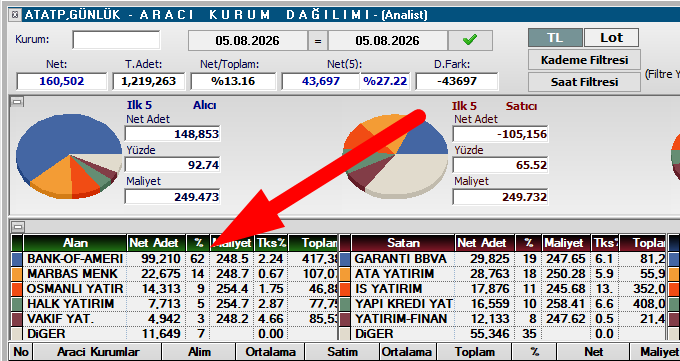Click the blue swatch beside BANK-OF-AMERI

[17, 259]
